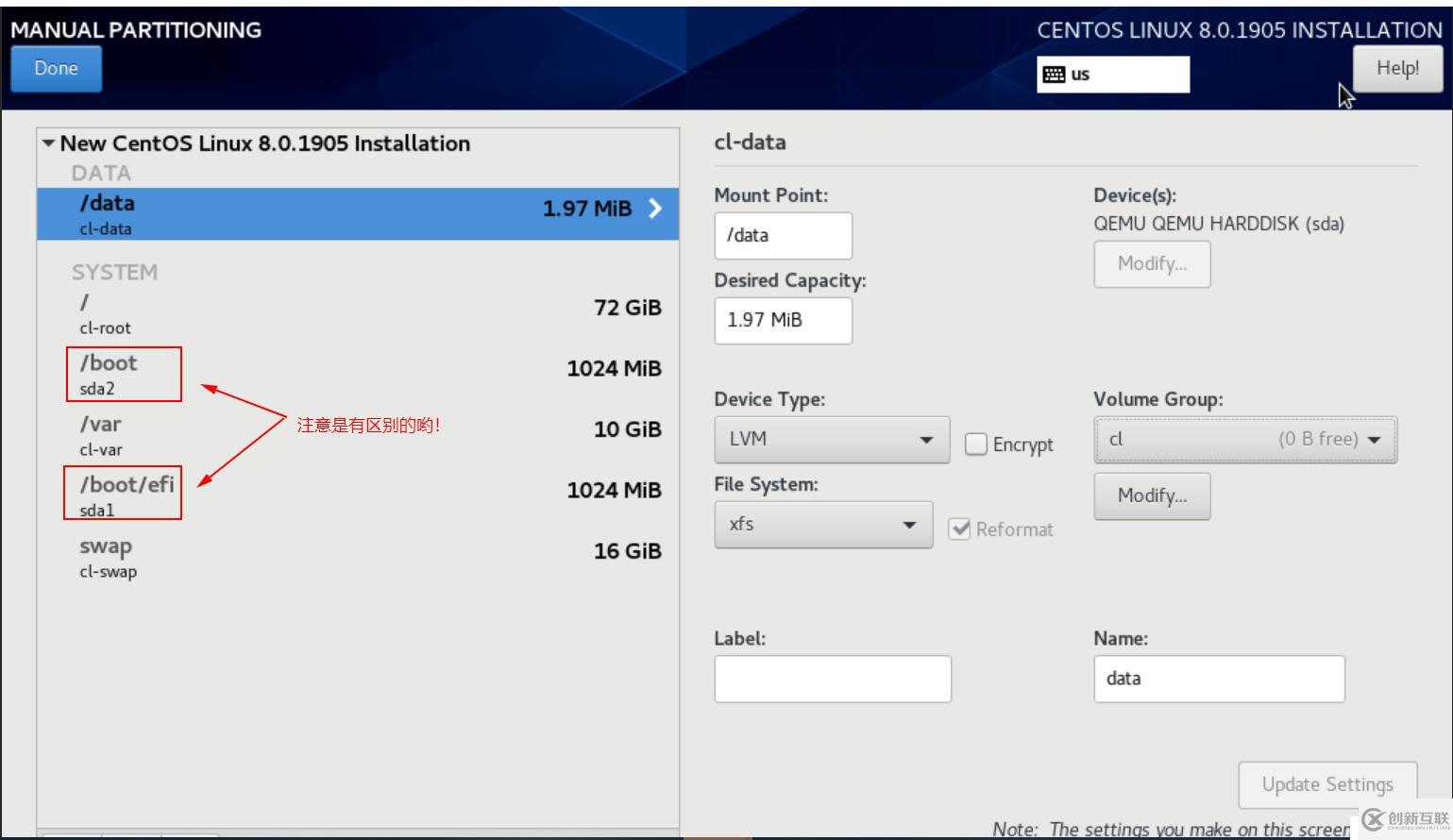The width and height of the screenshot is (1453, 840).
Task: Click Modify under Volume Group
Action: coord(1152,496)
